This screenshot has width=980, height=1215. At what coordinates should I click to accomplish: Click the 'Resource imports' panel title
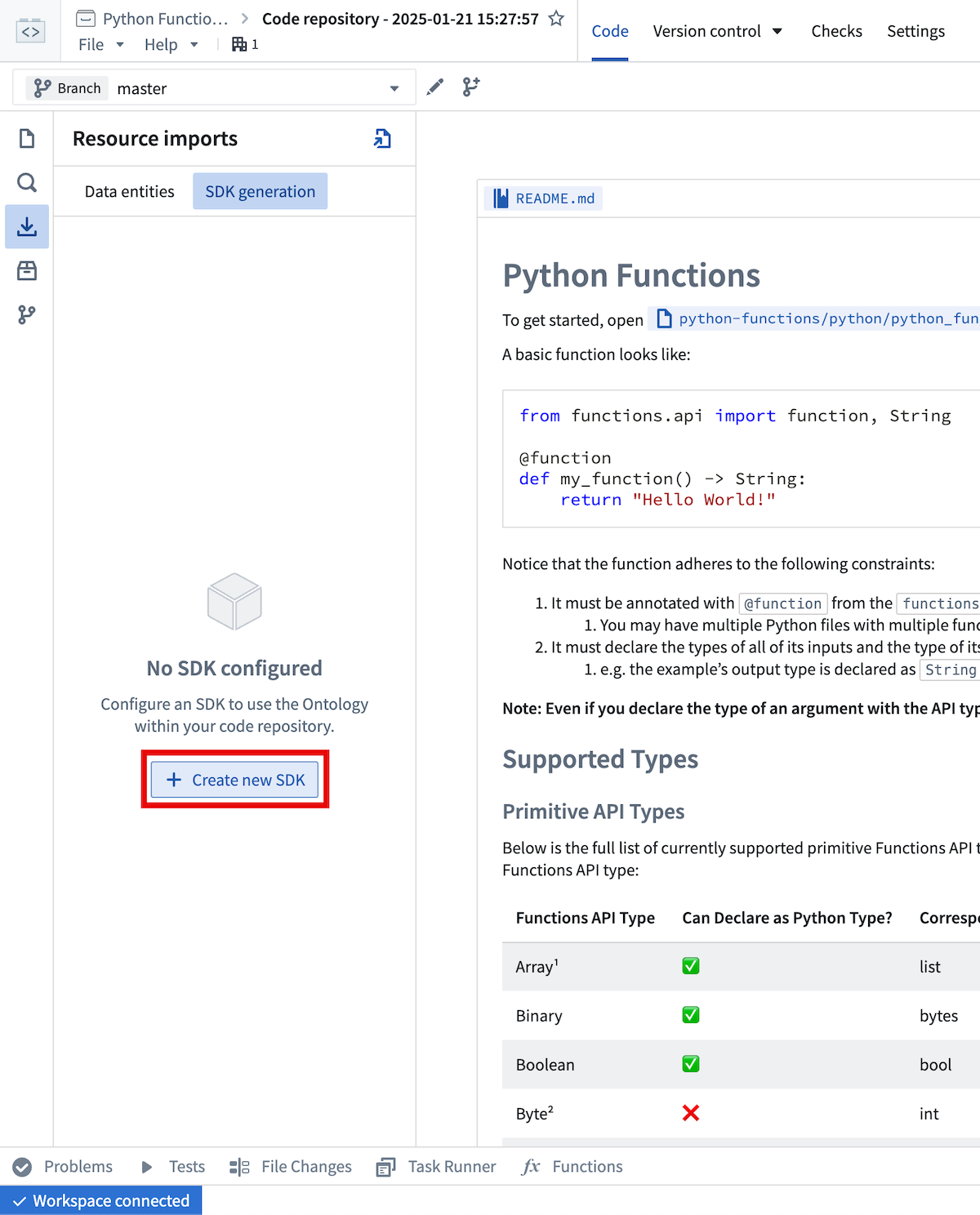155,139
